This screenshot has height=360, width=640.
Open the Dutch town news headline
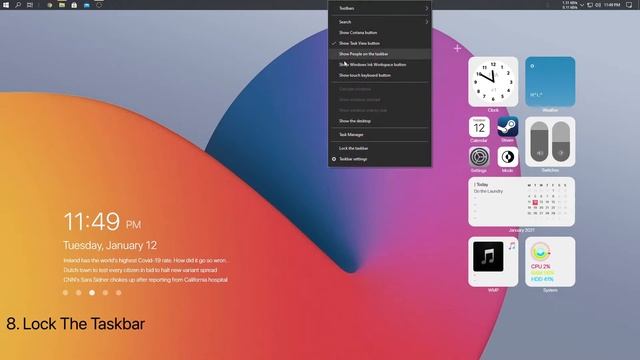pos(140,270)
